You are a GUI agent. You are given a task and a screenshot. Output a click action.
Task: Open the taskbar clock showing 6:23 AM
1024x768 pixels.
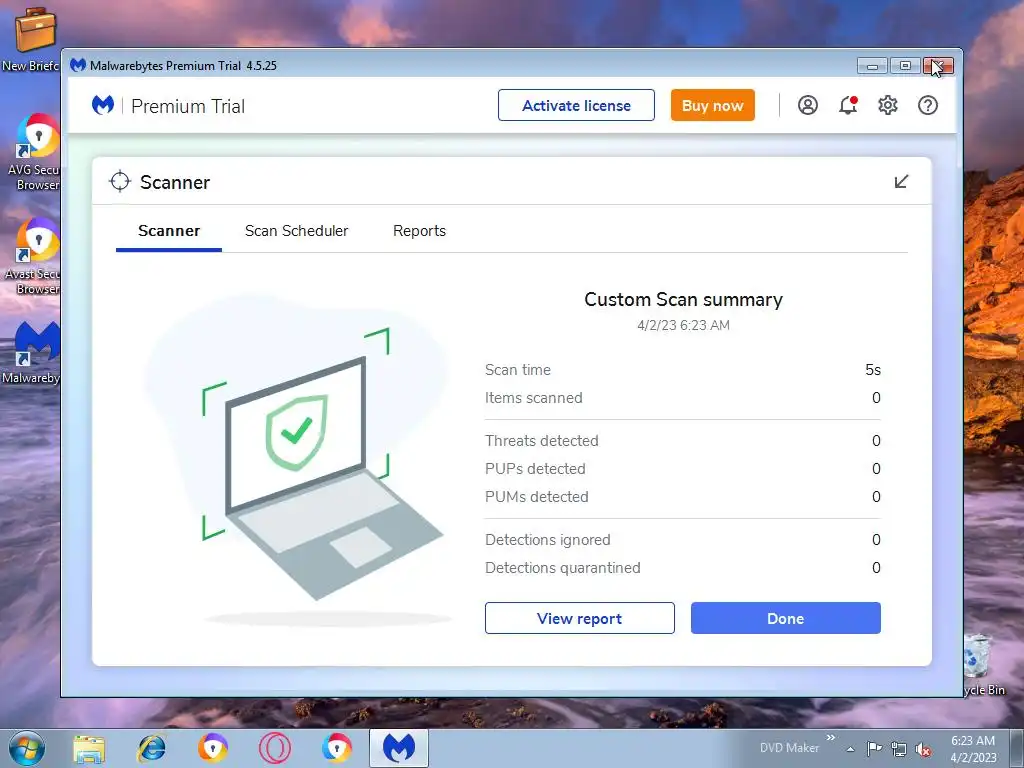[x=973, y=749]
